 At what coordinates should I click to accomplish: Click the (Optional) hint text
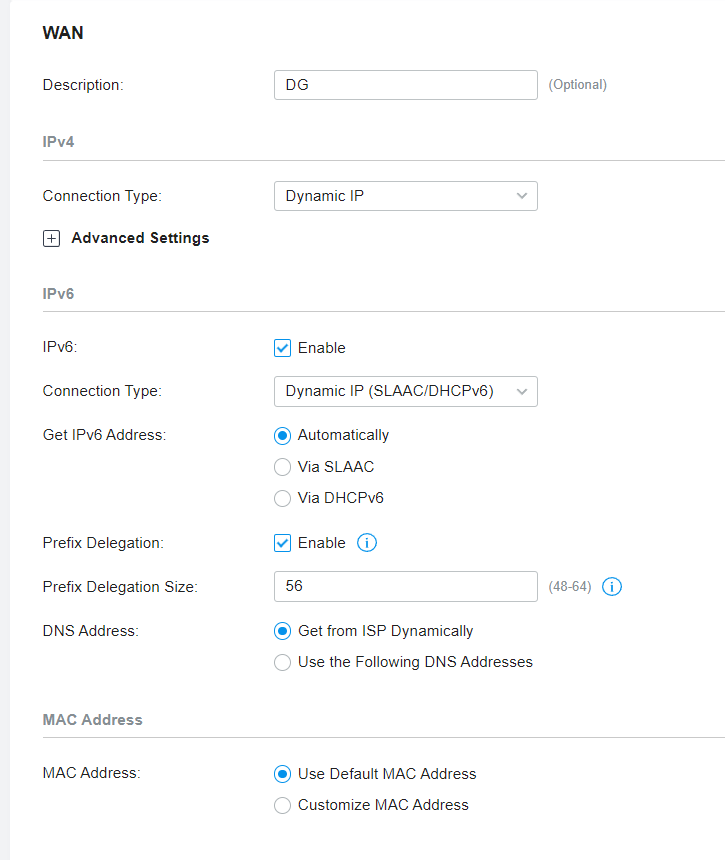click(577, 85)
